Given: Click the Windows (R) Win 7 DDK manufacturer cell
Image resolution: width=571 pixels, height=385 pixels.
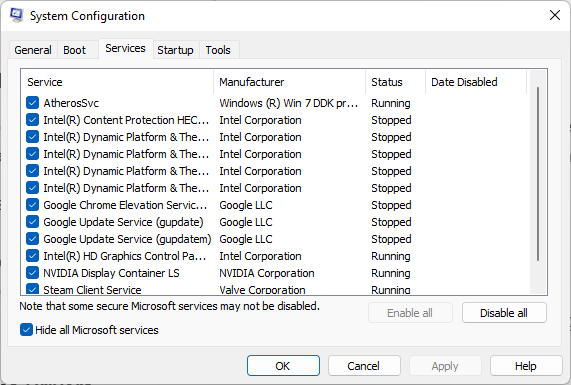Looking at the screenshot, I should 289,103.
